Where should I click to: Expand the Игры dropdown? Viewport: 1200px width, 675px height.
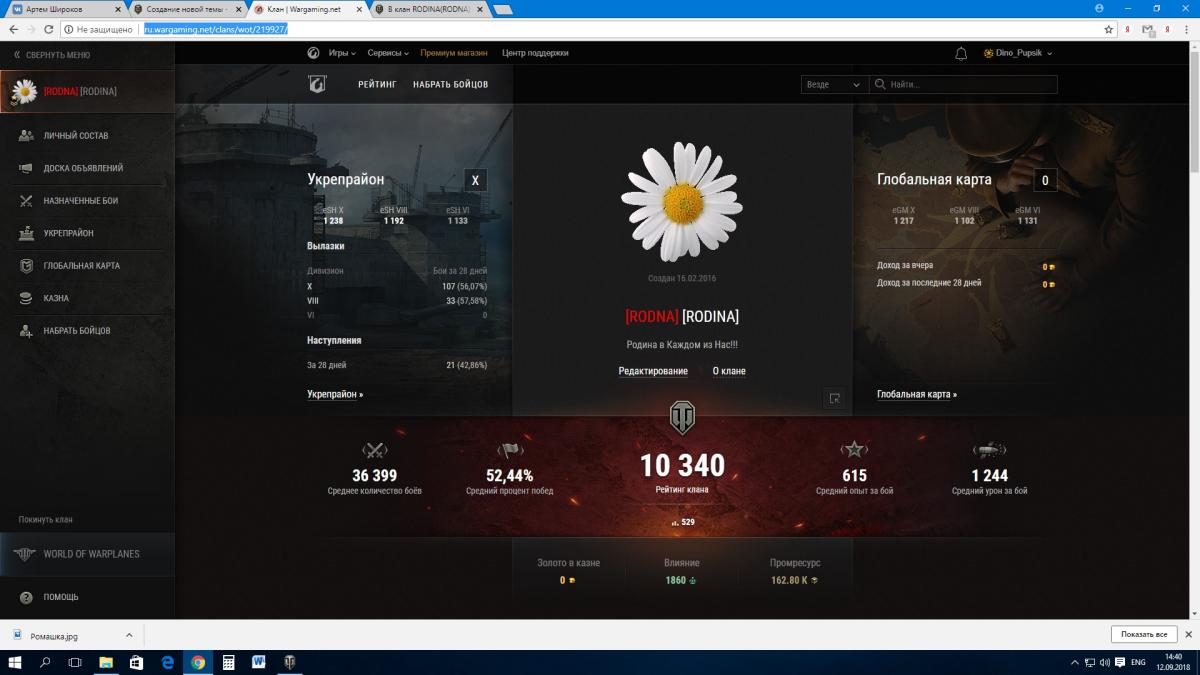pos(341,53)
